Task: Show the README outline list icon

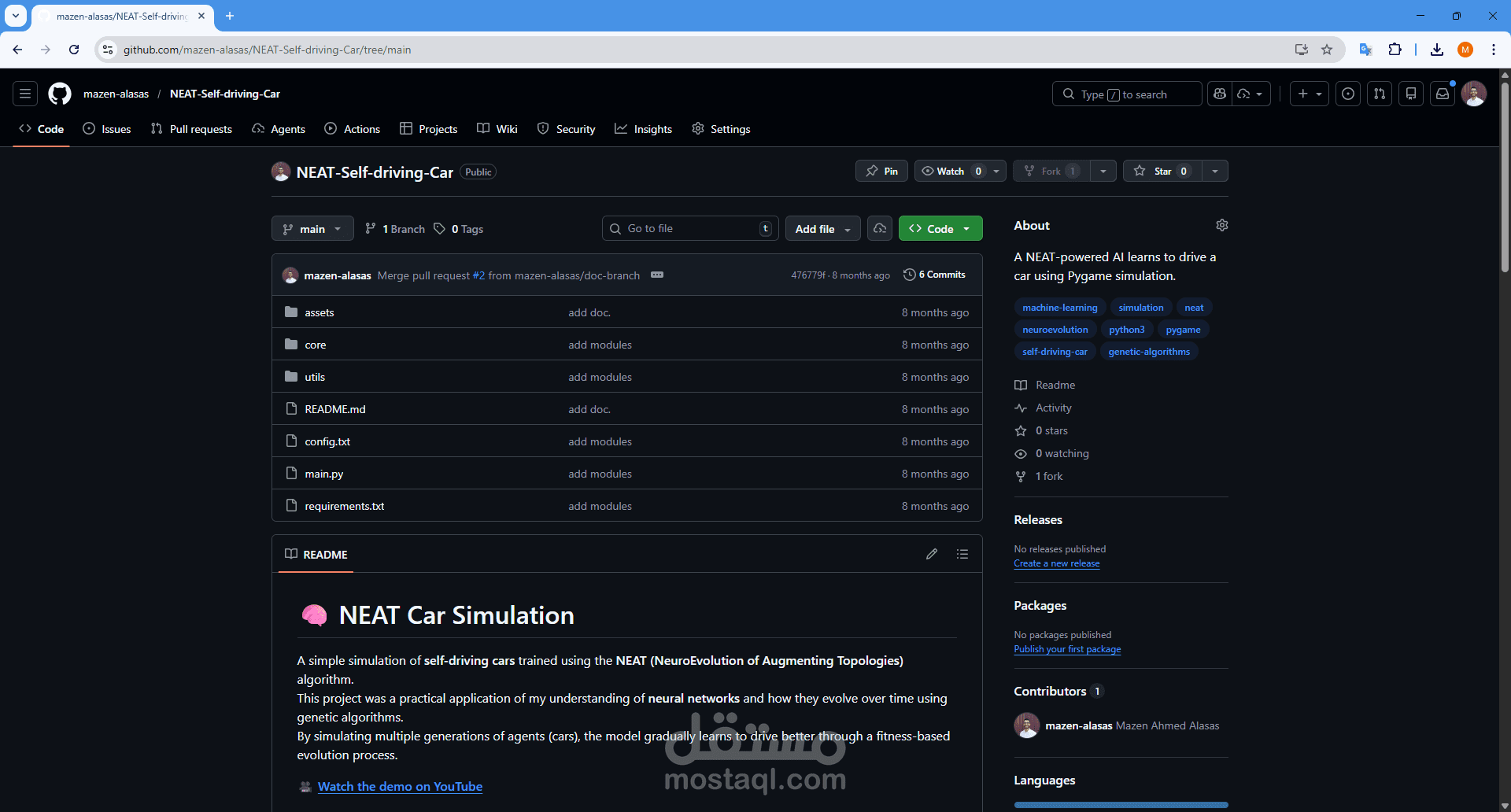Action: click(x=962, y=554)
